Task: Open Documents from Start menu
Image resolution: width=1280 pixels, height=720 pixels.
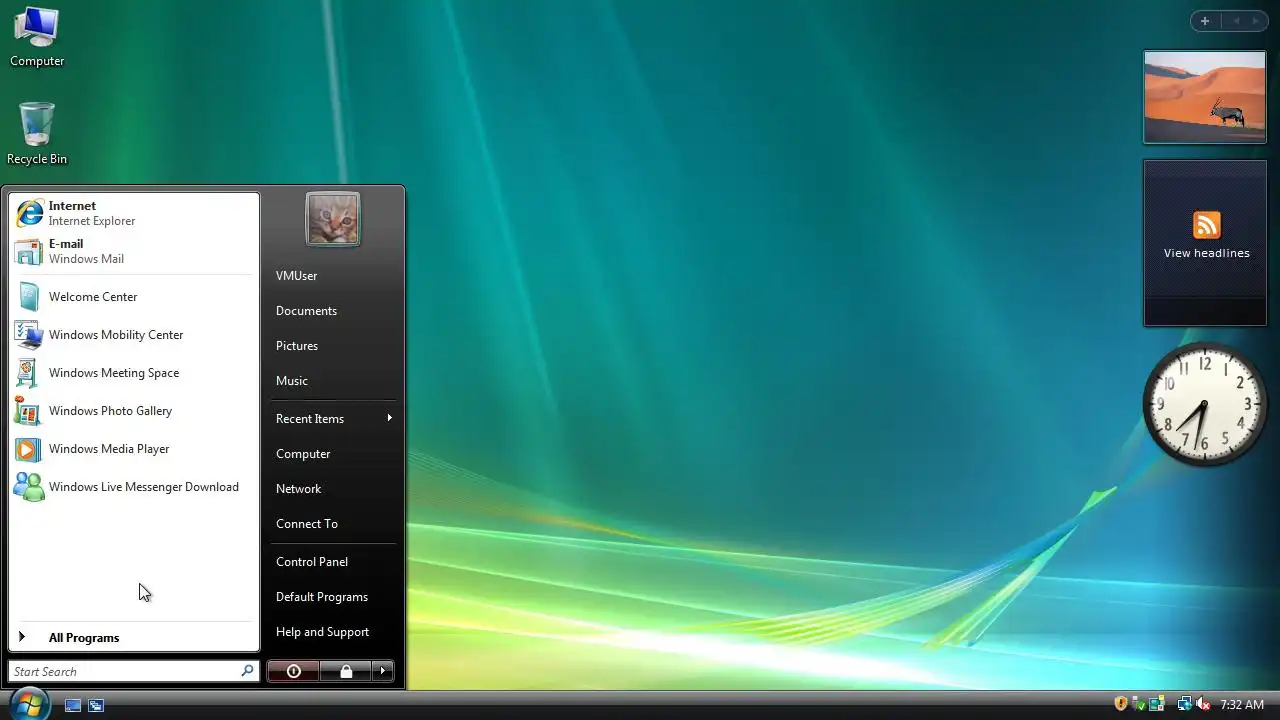Action: click(333, 311)
